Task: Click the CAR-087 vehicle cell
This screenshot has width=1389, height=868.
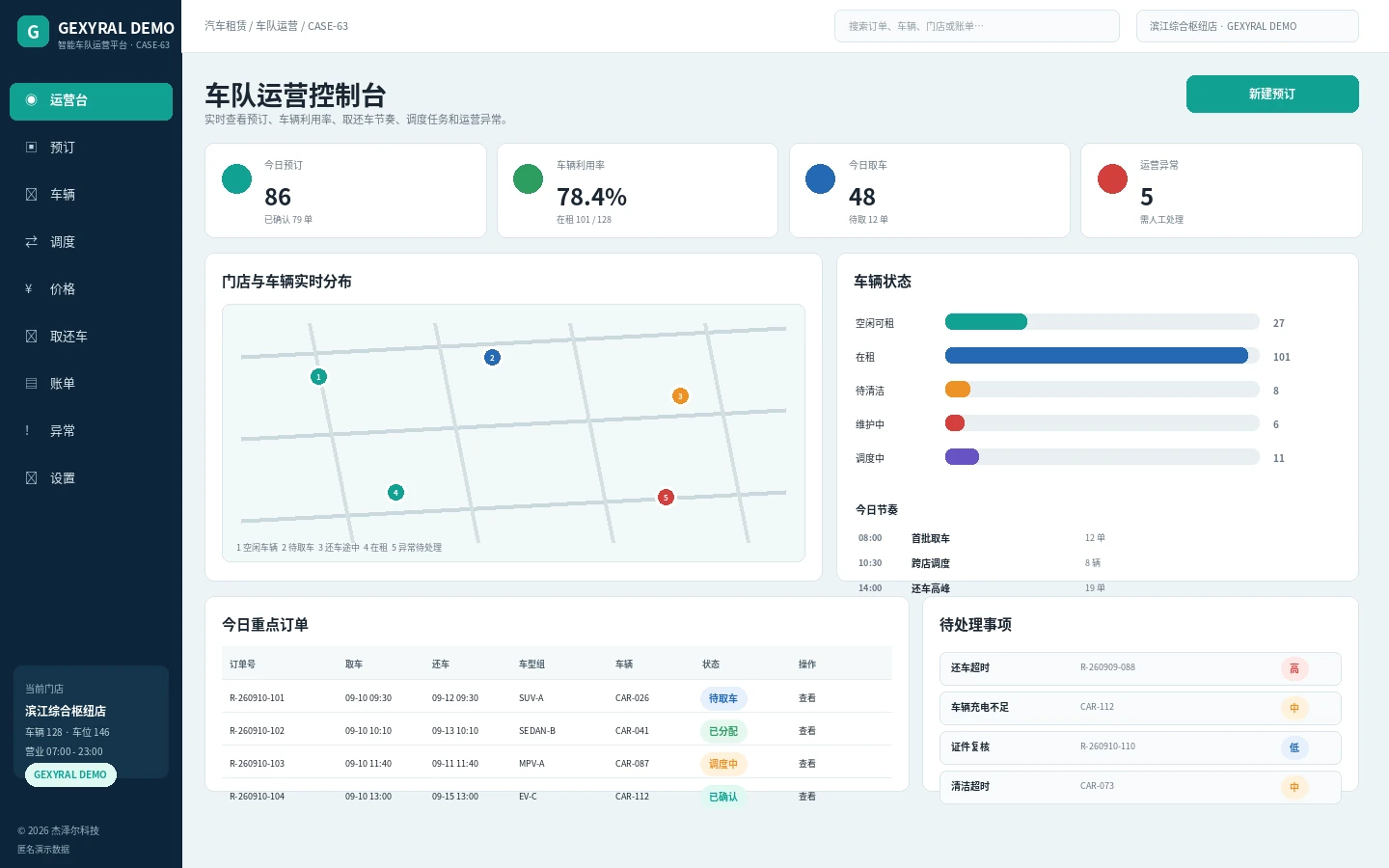Action: click(633, 764)
